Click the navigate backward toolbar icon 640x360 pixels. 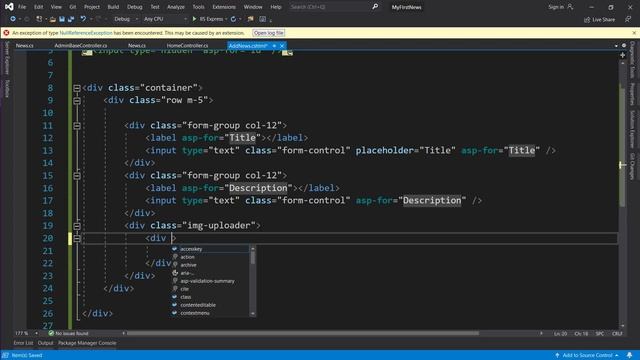13,19
